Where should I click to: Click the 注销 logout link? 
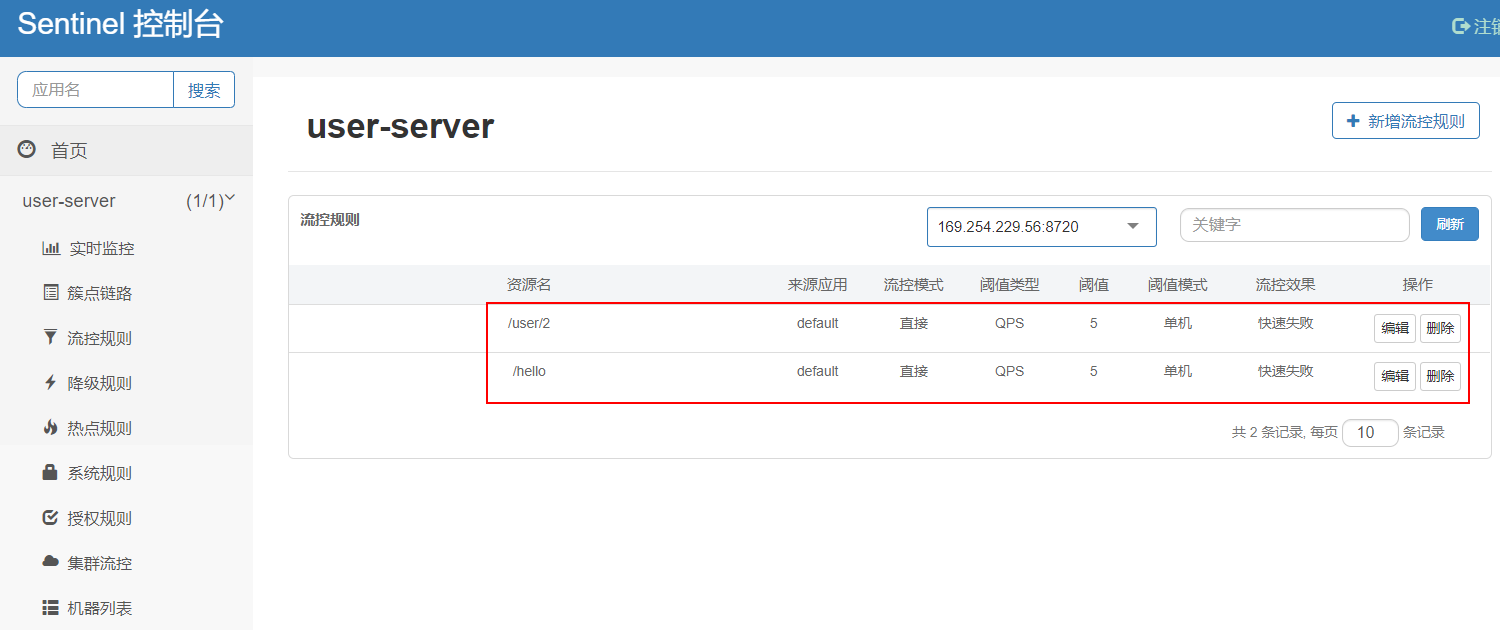coord(1476,26)
